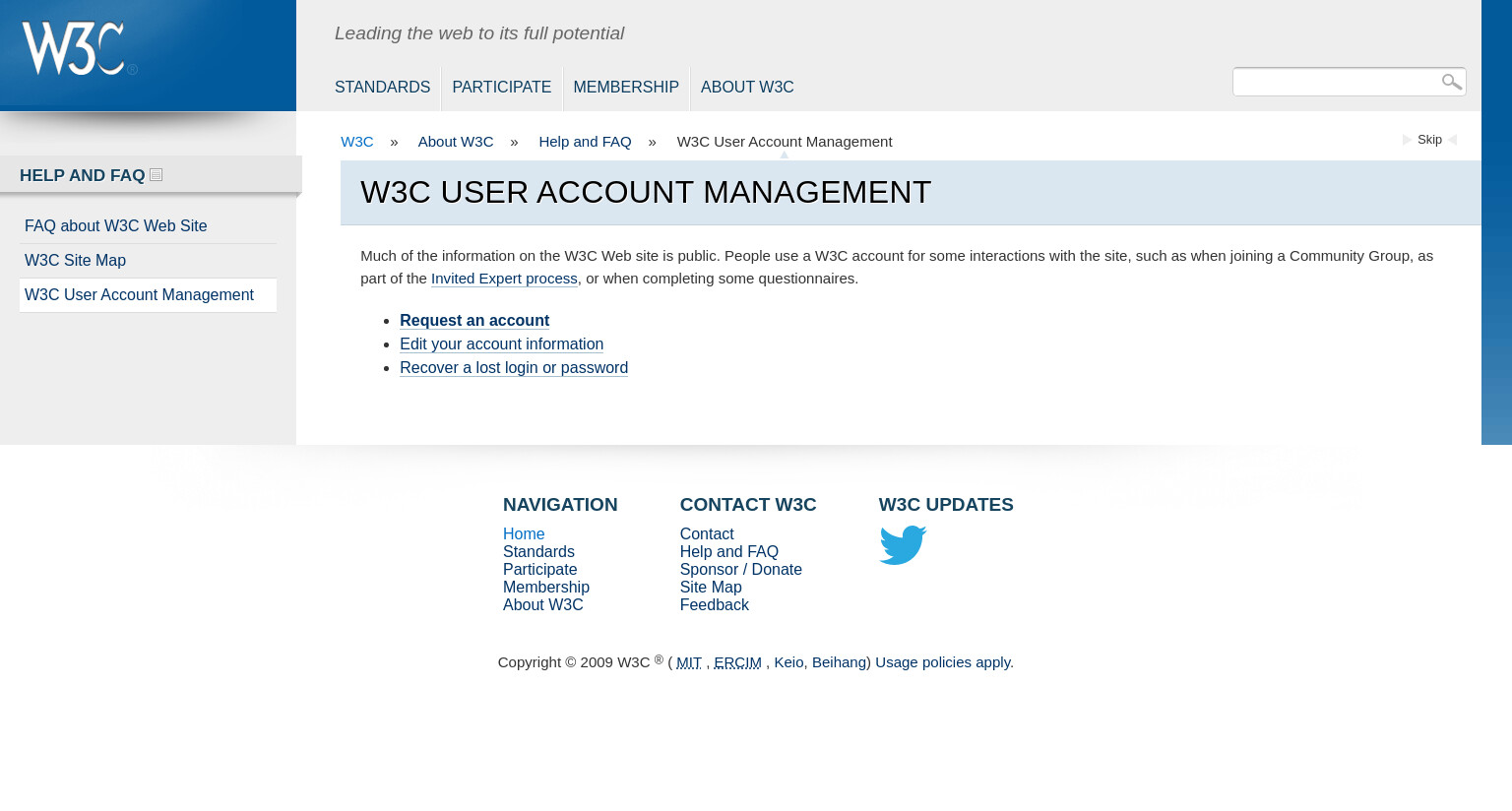Click the Contact W3C footer heading

coord(748,505)
